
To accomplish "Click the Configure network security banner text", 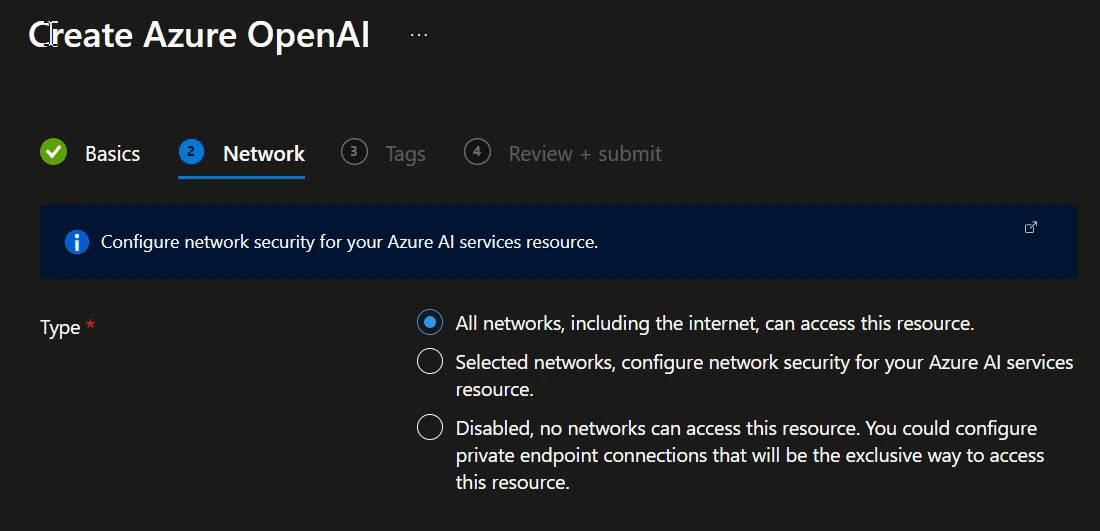I will click(x=349, y=242).
